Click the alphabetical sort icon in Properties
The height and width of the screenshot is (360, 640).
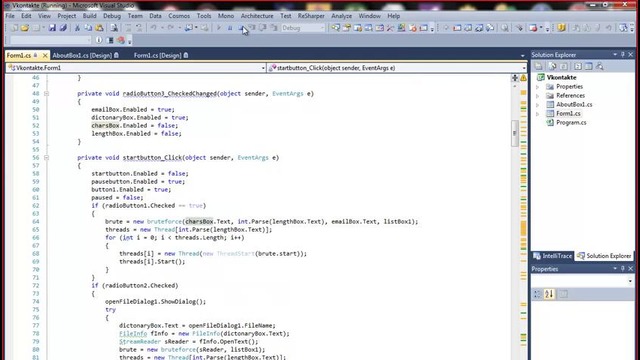pos(549,294)
